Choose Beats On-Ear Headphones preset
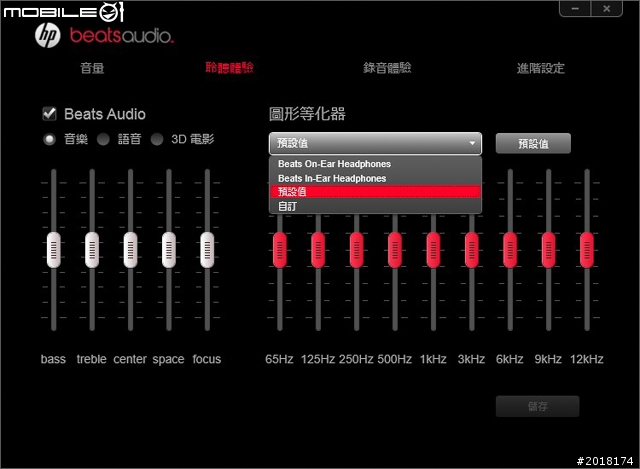 [375, 164]
